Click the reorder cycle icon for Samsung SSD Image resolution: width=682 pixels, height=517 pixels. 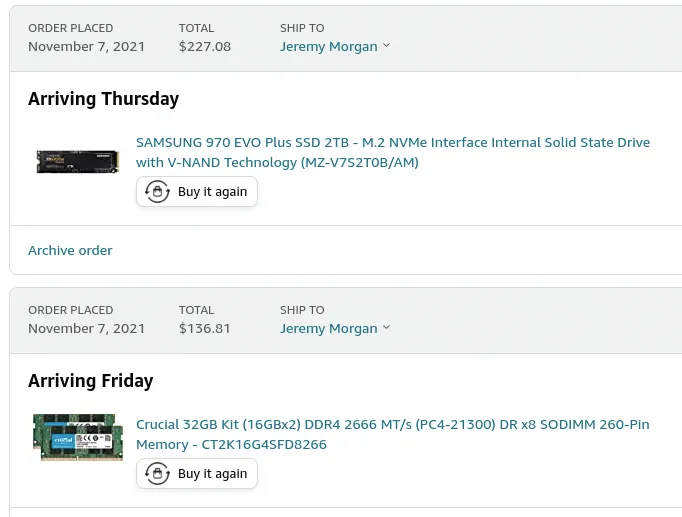point(157,192)
